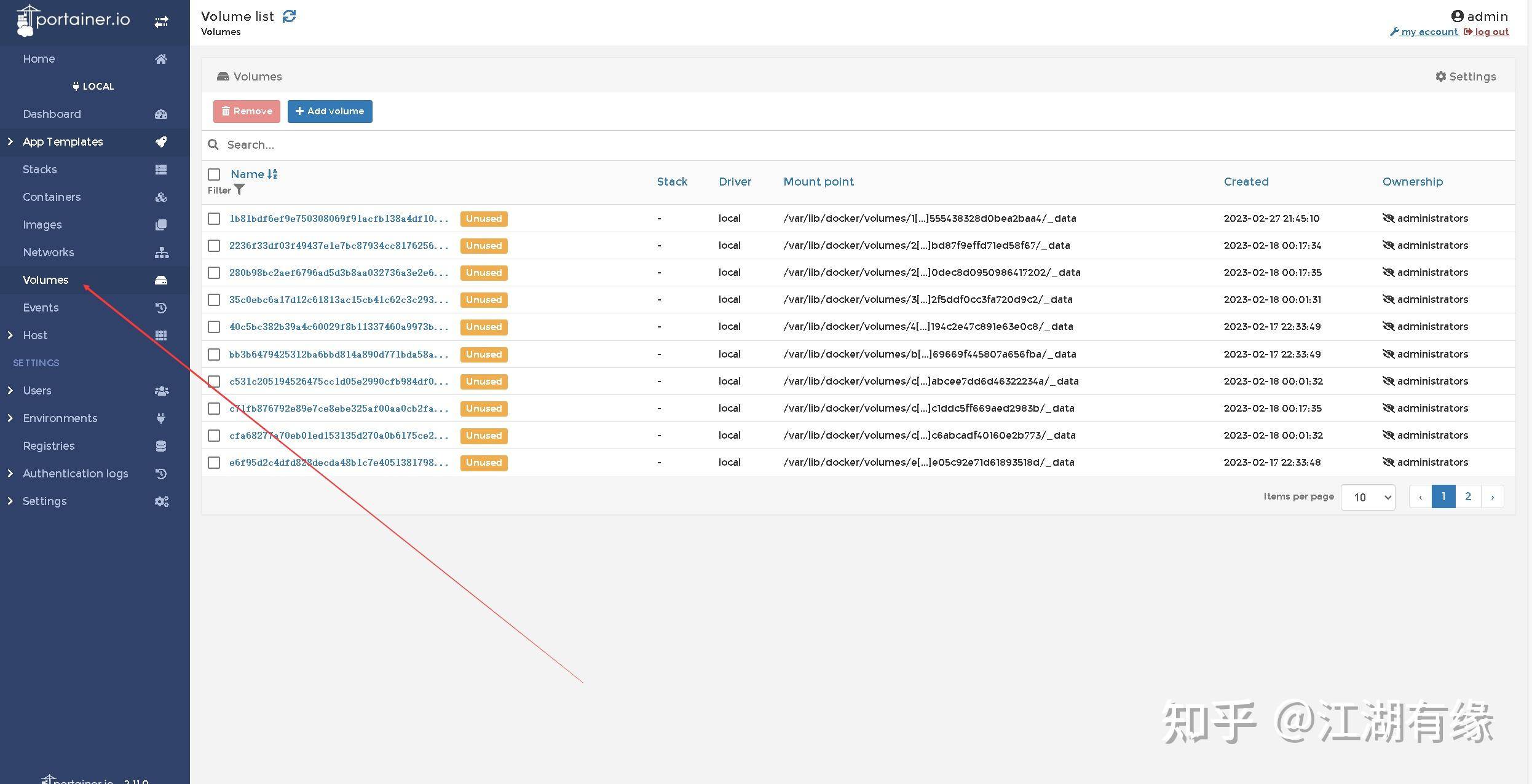Expand the App Templates chevron
Image resolution: width=1532 pixels, height=784 pixels.
point(10,142)
